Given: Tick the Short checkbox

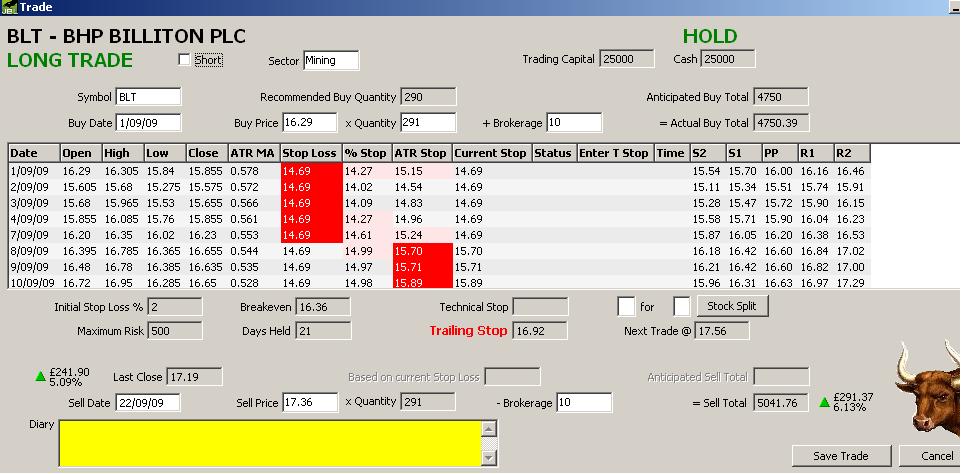Looking at the screenshot, I should point(183,59).
